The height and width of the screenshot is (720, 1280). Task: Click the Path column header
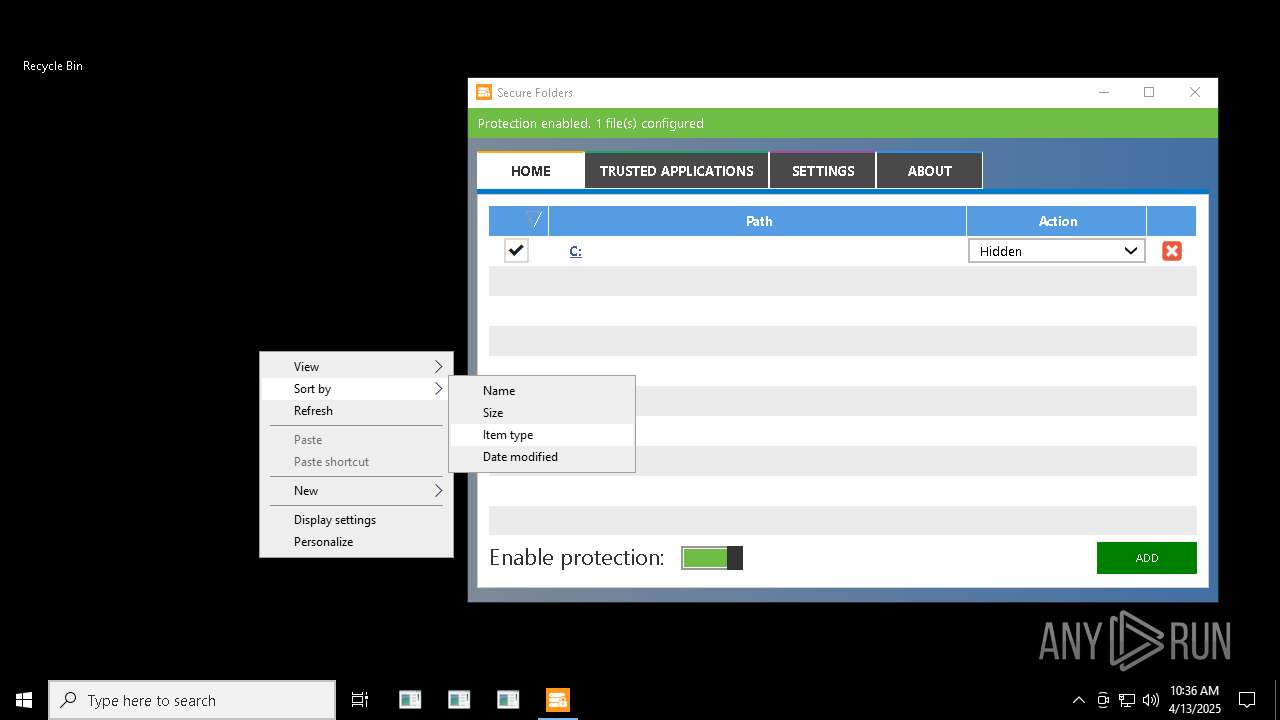tap(758, 221)
